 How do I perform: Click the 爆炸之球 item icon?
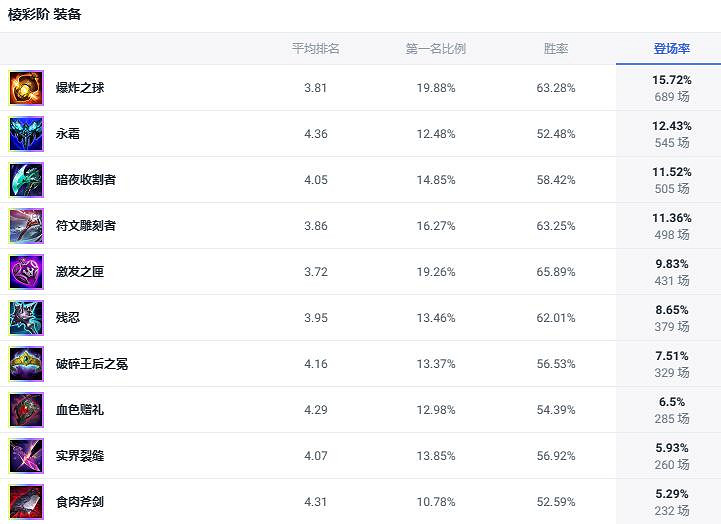(26, 88)
